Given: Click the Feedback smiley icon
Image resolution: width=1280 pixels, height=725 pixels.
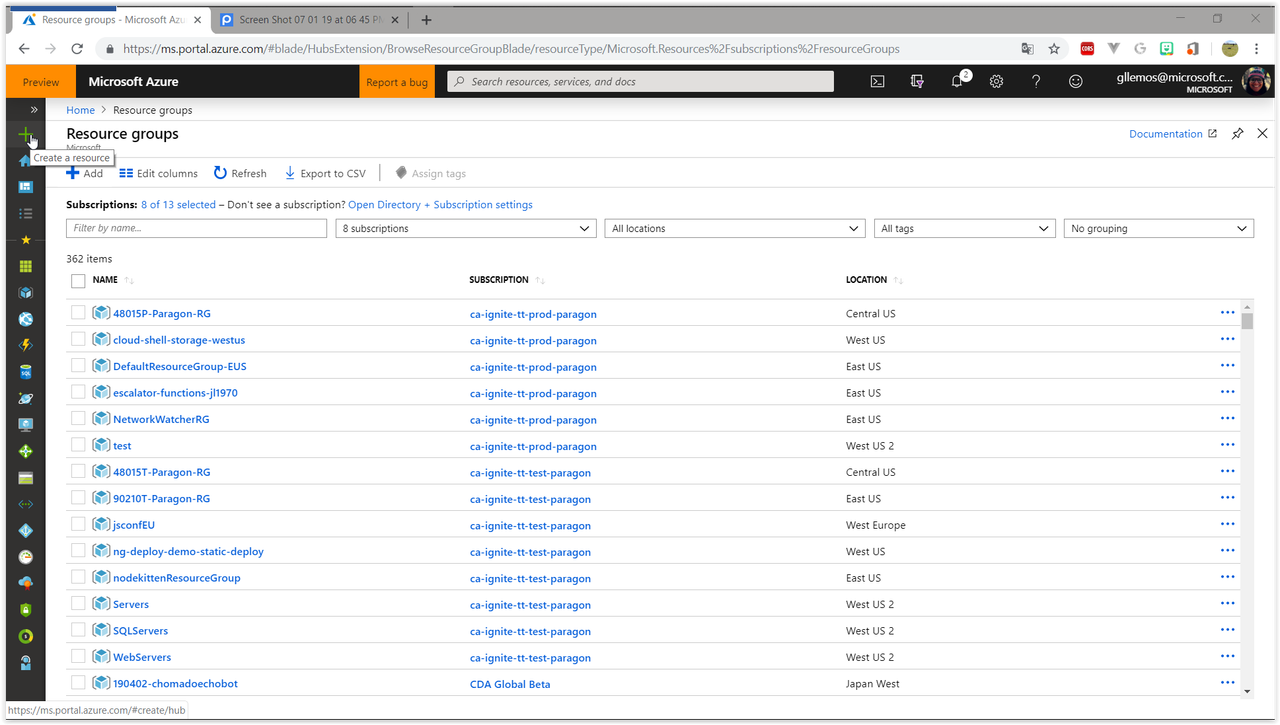Looking at the screenshot, I should 1076,82.
